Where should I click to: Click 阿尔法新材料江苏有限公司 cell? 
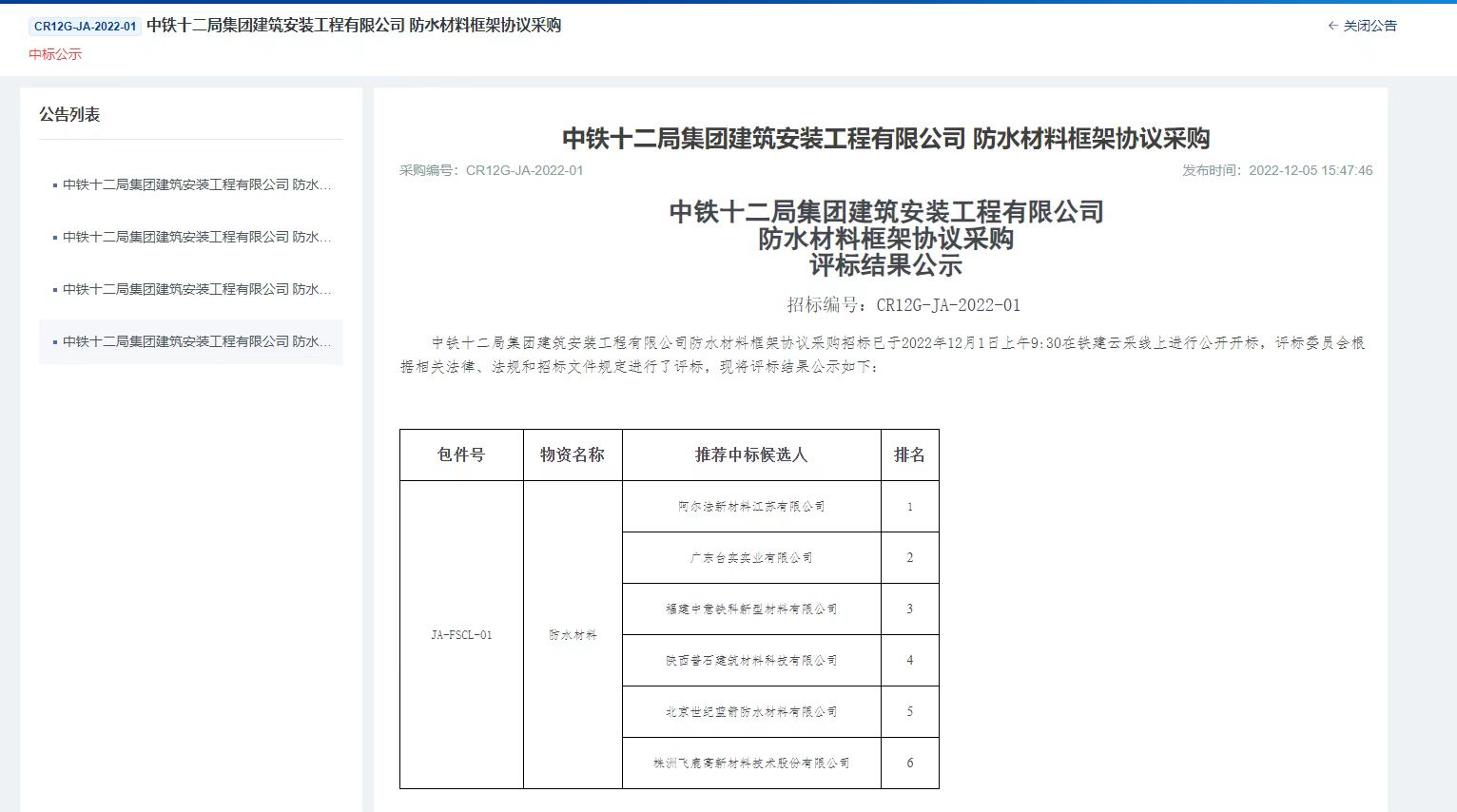pos(751,507)
